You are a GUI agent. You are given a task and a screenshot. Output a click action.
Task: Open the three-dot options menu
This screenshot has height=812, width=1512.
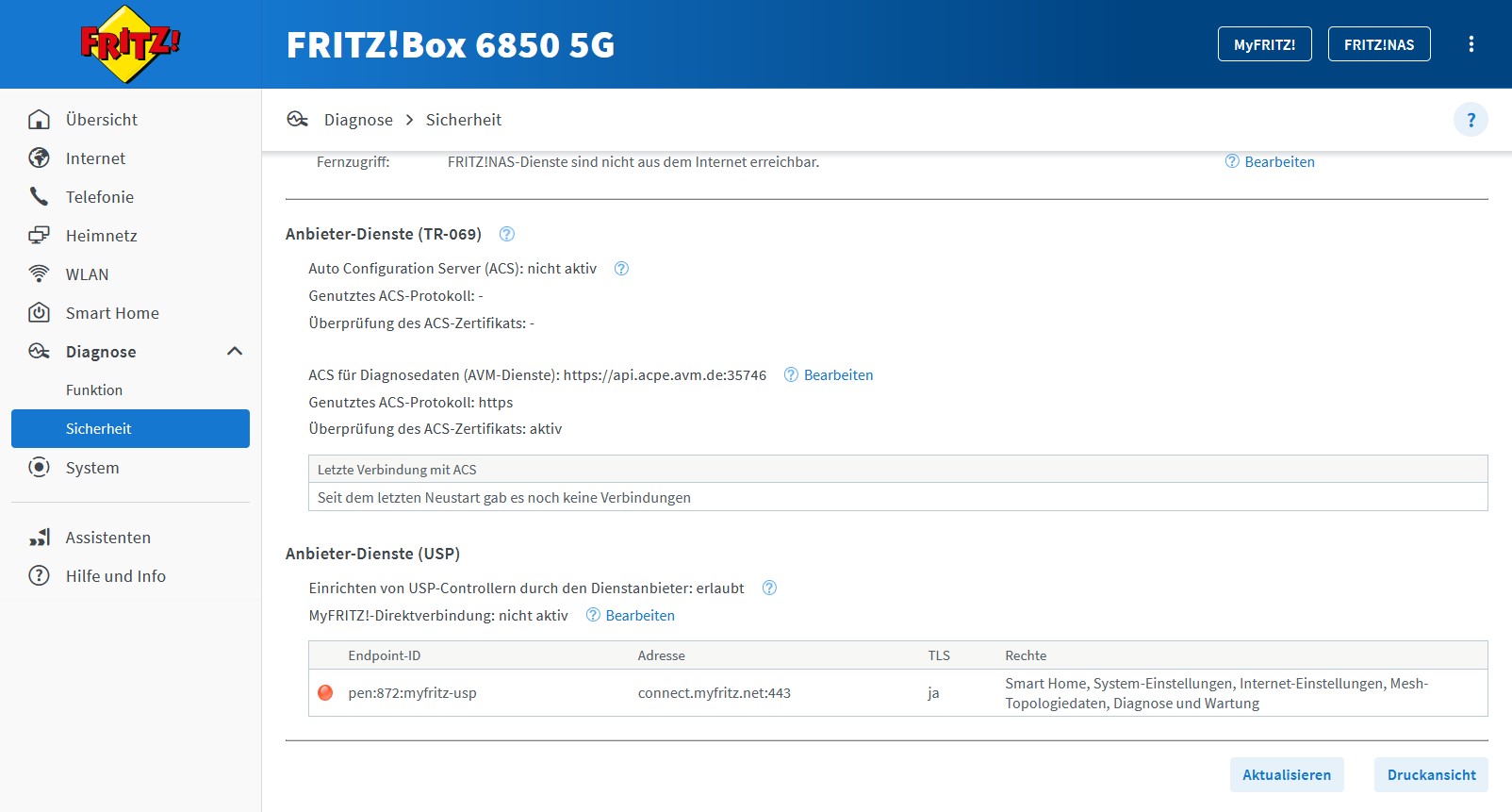pyautogui.click(x=1471, y=44)
